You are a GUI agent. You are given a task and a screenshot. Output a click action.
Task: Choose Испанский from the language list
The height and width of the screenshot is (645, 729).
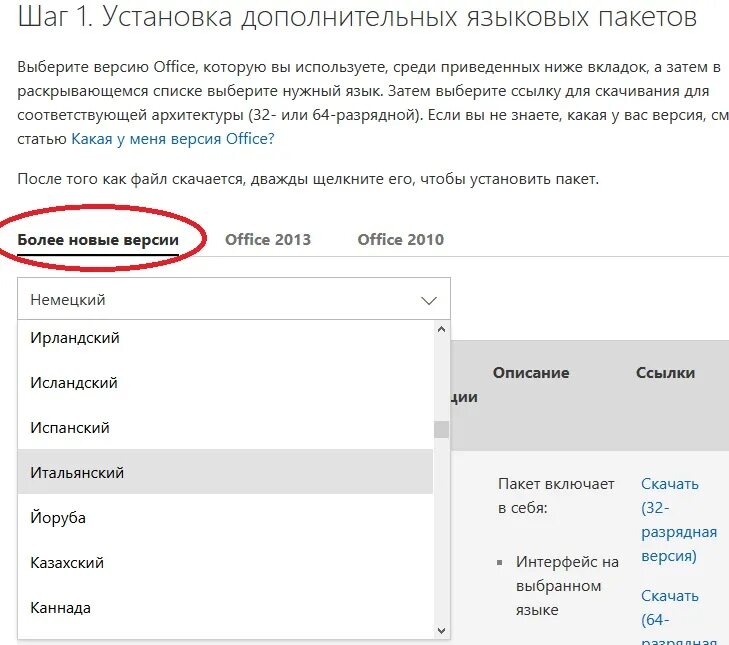click(x=225, y=428)
